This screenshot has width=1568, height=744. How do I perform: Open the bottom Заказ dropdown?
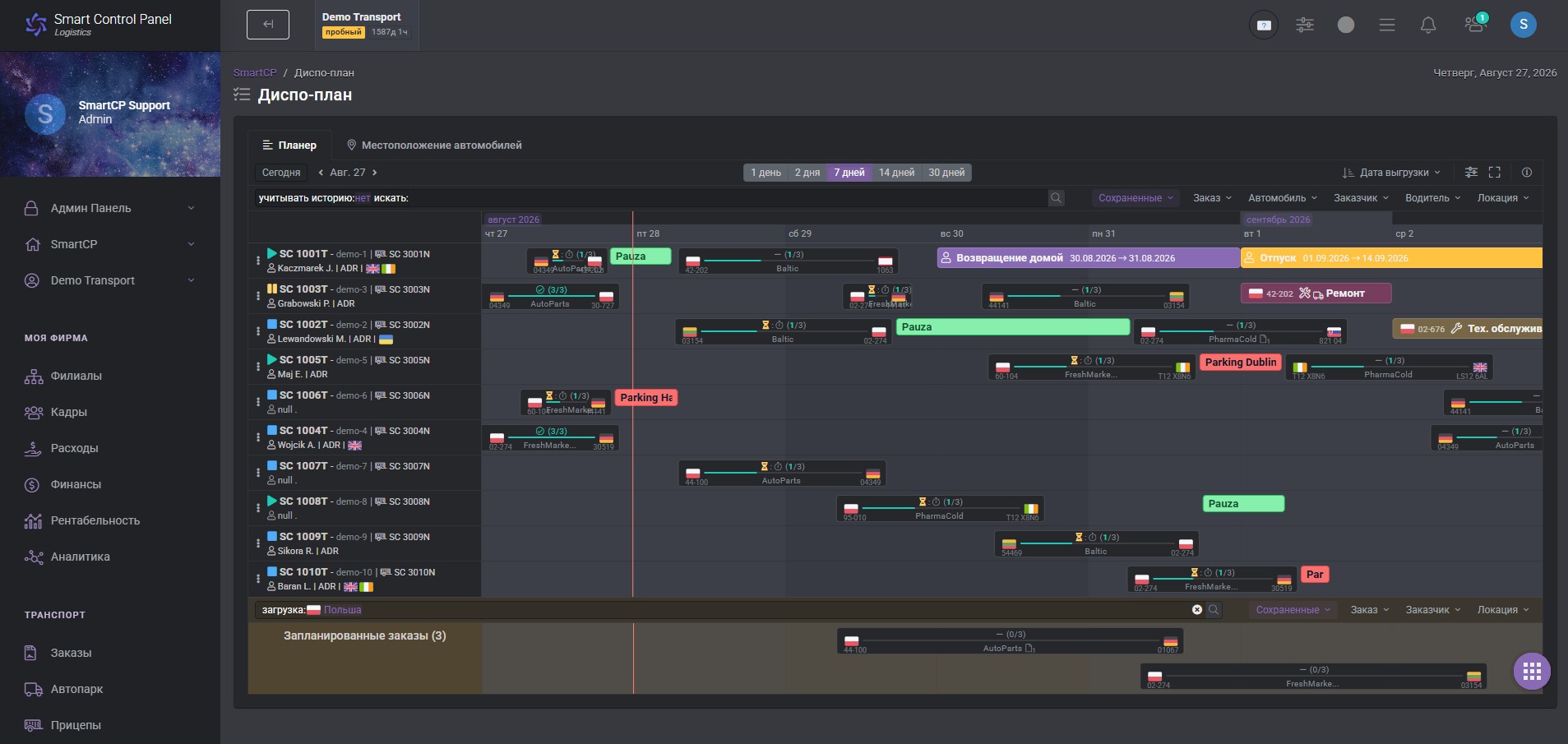point(1369,610)
